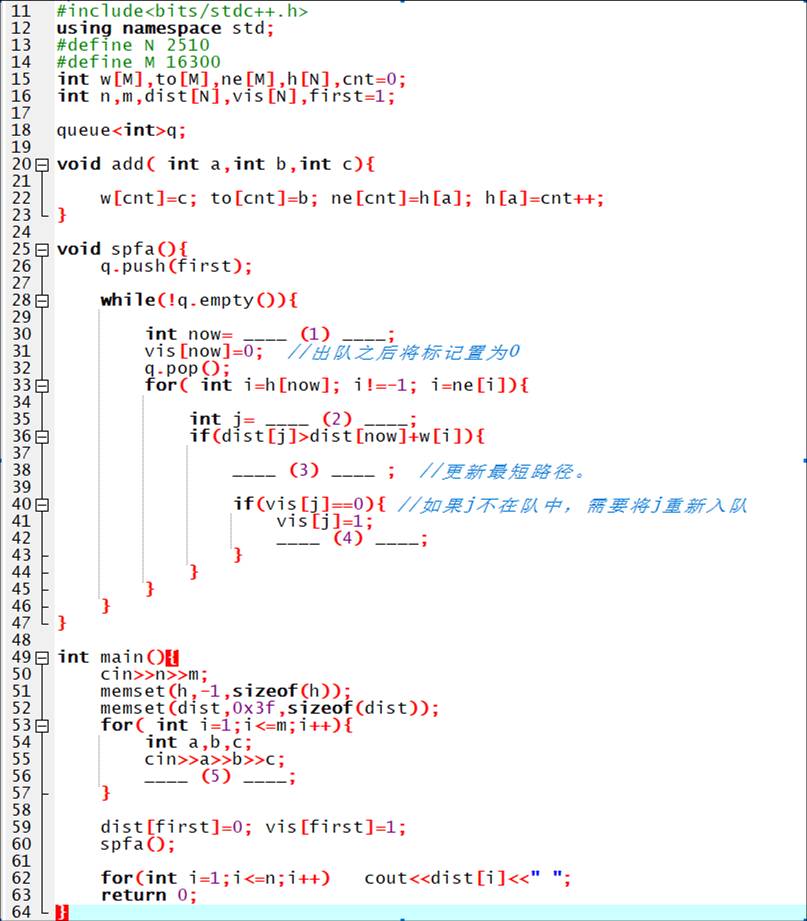Viewport: 807px width, 921px height.
Task: Collapse the while loop fold on line 28
Action: click(x=41, y=300)
